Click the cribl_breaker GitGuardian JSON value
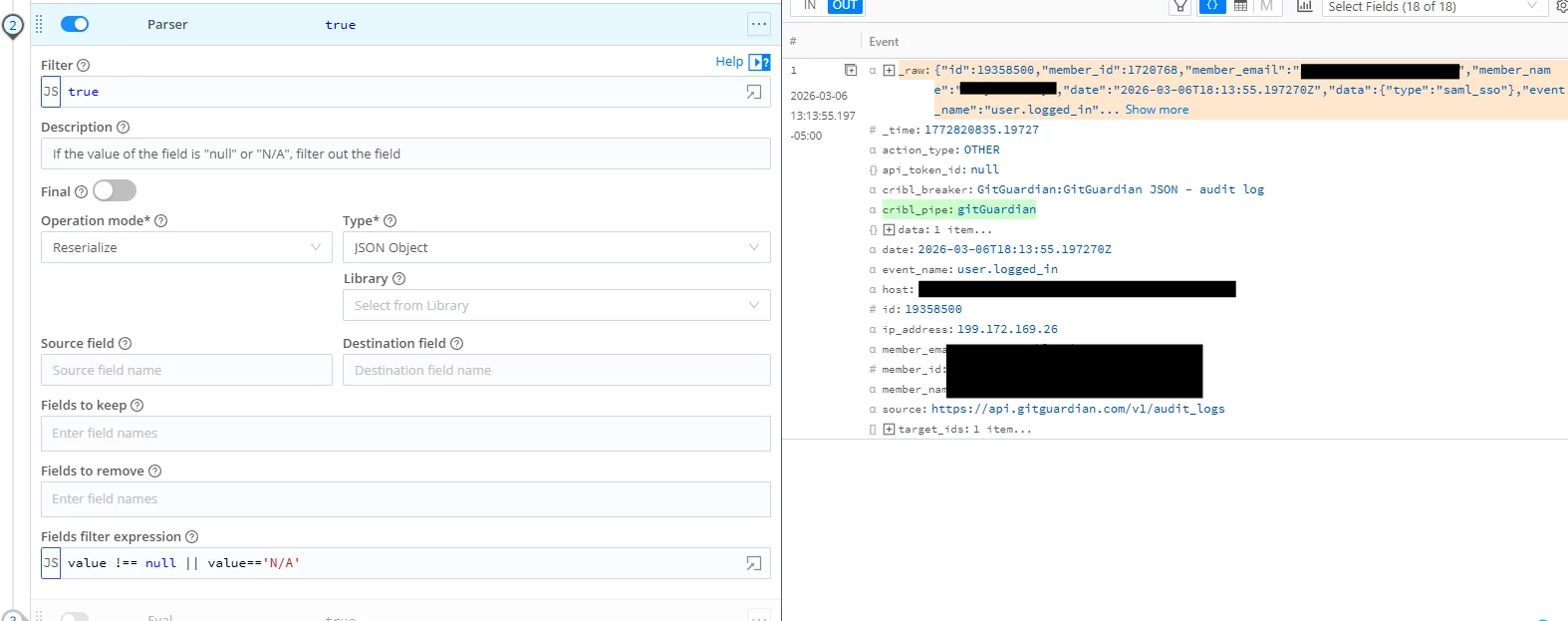Screen dimensions: 1568x621 click(x=1121, y=189)
